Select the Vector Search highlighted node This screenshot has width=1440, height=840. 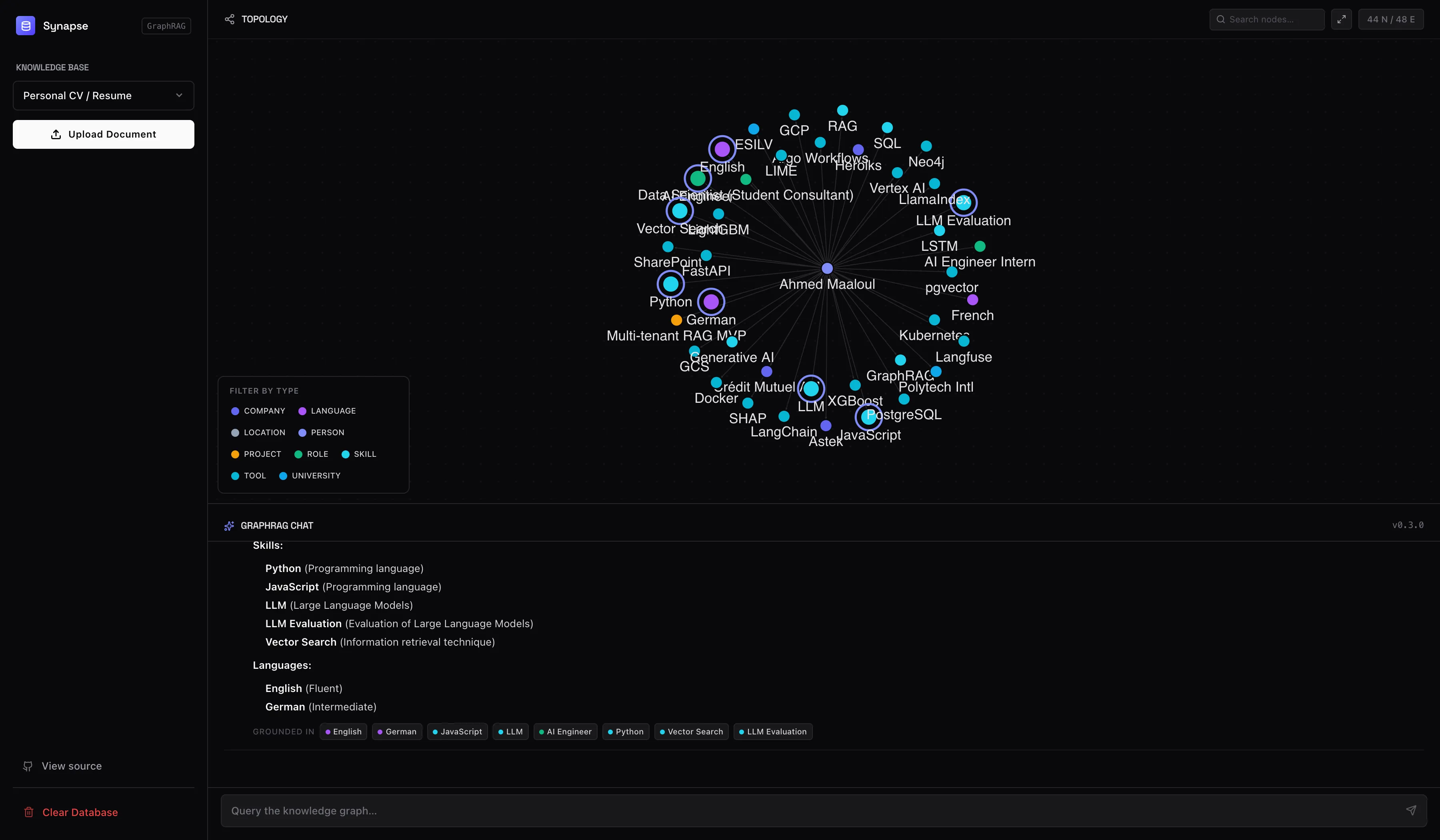click(680, 210)
